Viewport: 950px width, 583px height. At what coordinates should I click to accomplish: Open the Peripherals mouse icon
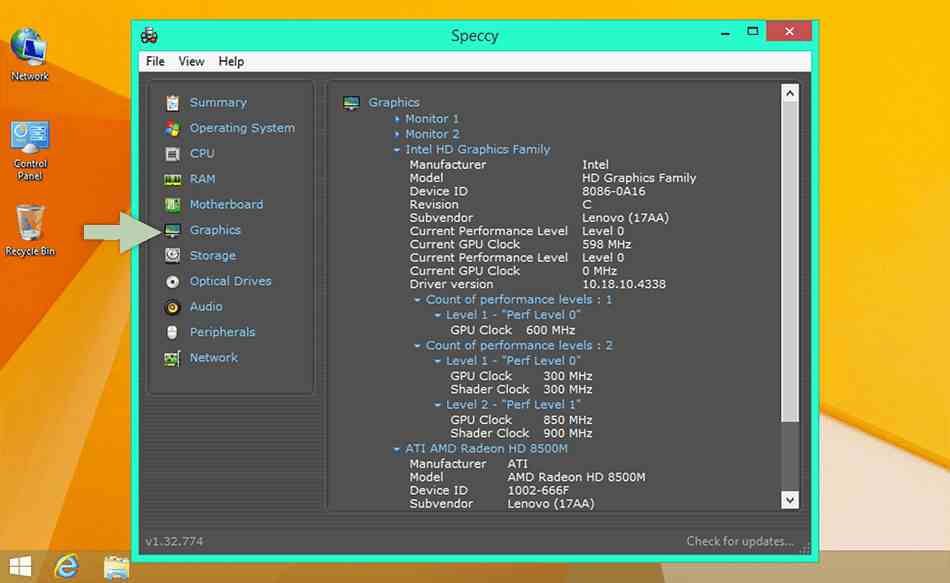[172, 333]
